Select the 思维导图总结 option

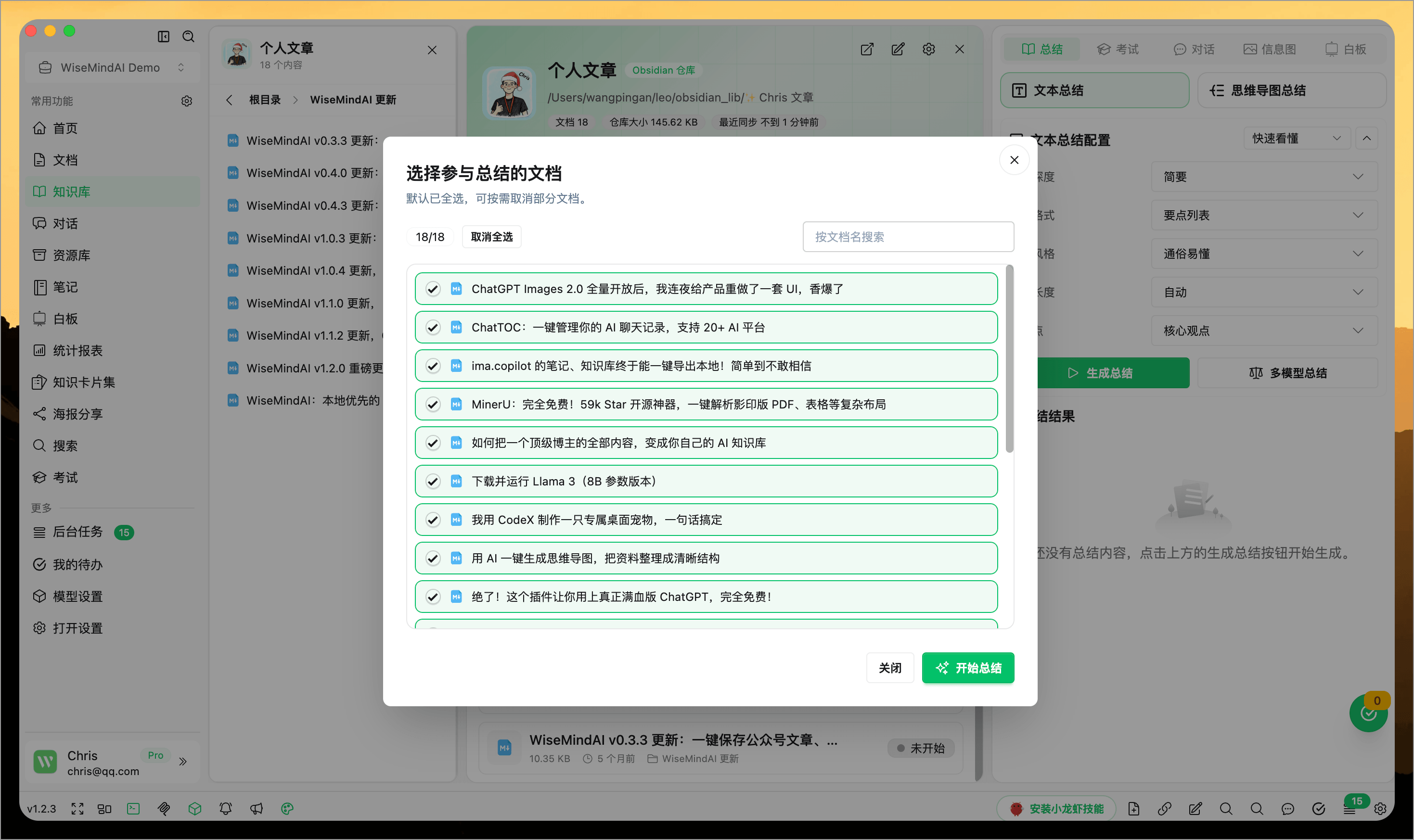[x=1292, y=90]
